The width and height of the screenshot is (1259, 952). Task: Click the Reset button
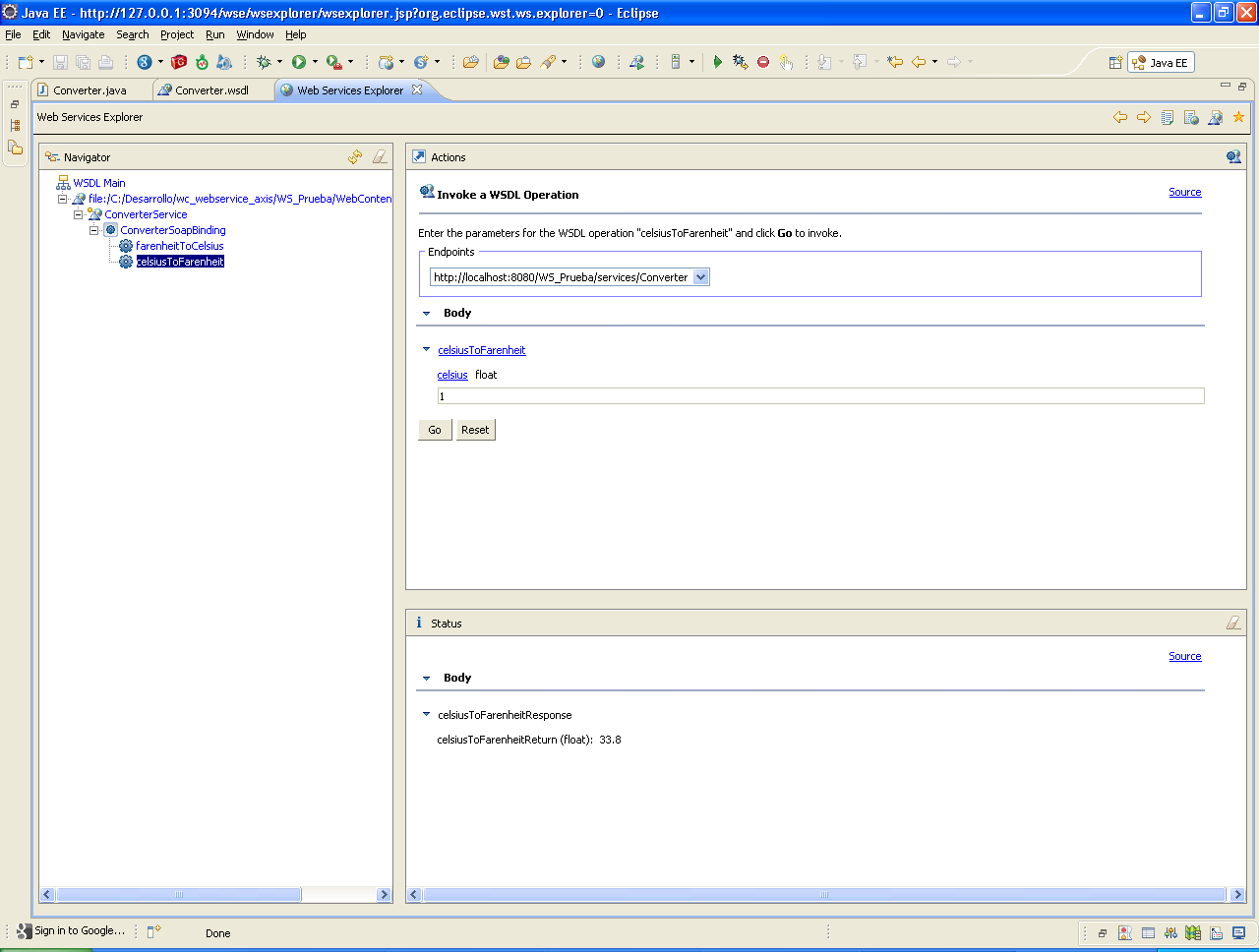[x=475, y=430]
